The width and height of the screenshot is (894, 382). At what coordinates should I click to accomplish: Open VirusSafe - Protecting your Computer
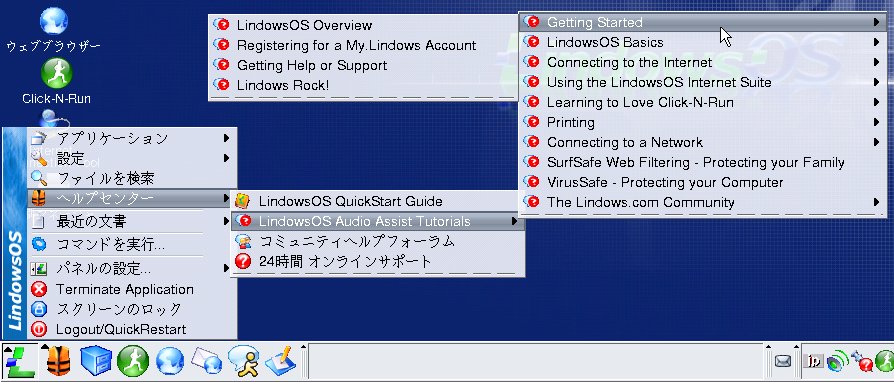(702, 182)
